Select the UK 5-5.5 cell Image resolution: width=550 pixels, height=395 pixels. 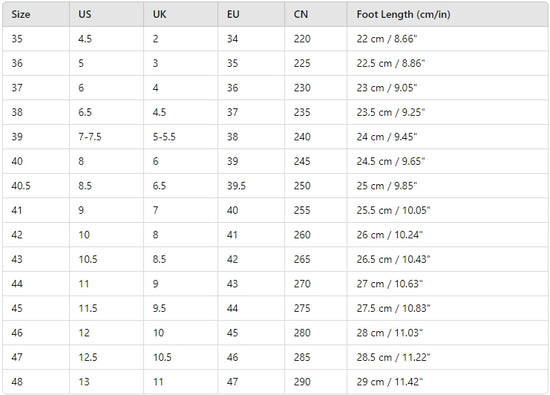(181, 137)
